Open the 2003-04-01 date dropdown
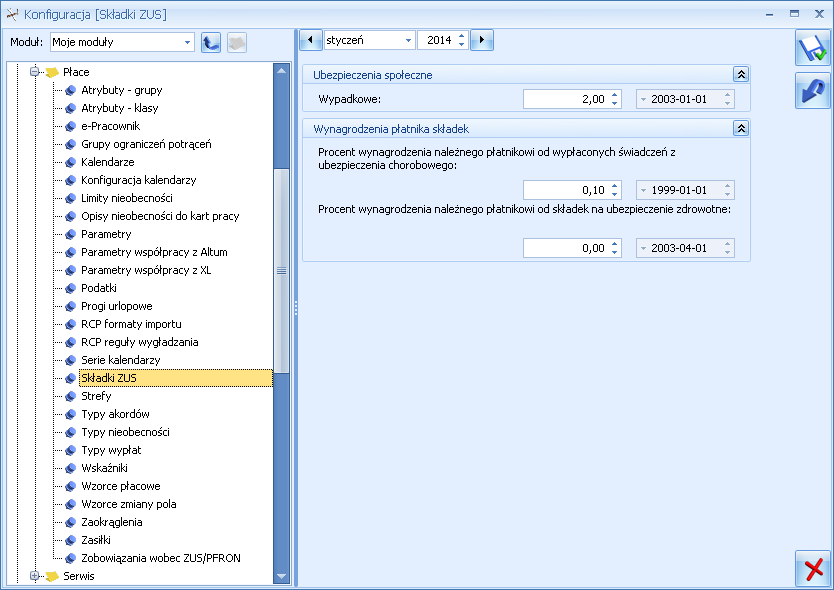The image size is (834, 590). tap(643, 248)
